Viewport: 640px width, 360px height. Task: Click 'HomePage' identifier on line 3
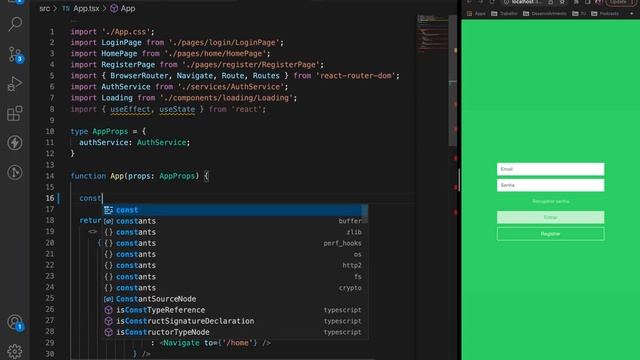pos(119,53)
